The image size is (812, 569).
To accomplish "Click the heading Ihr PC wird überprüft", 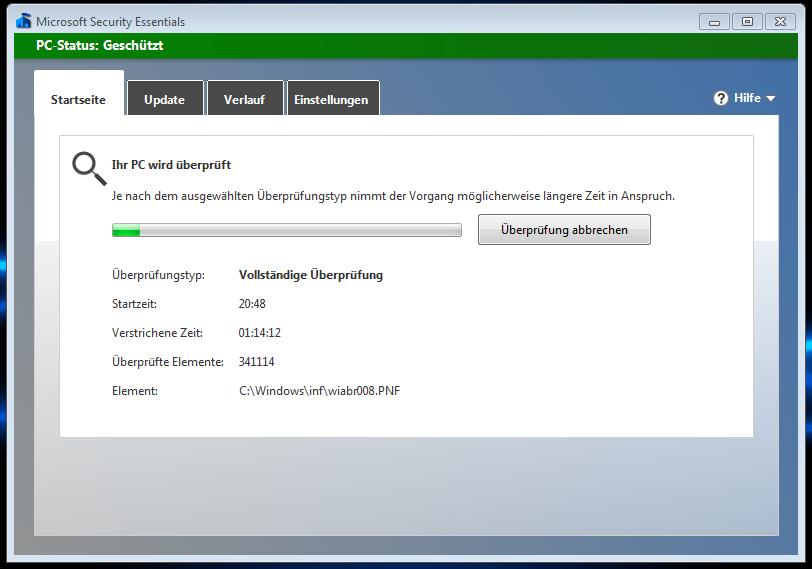I will [x=171, y=165].
